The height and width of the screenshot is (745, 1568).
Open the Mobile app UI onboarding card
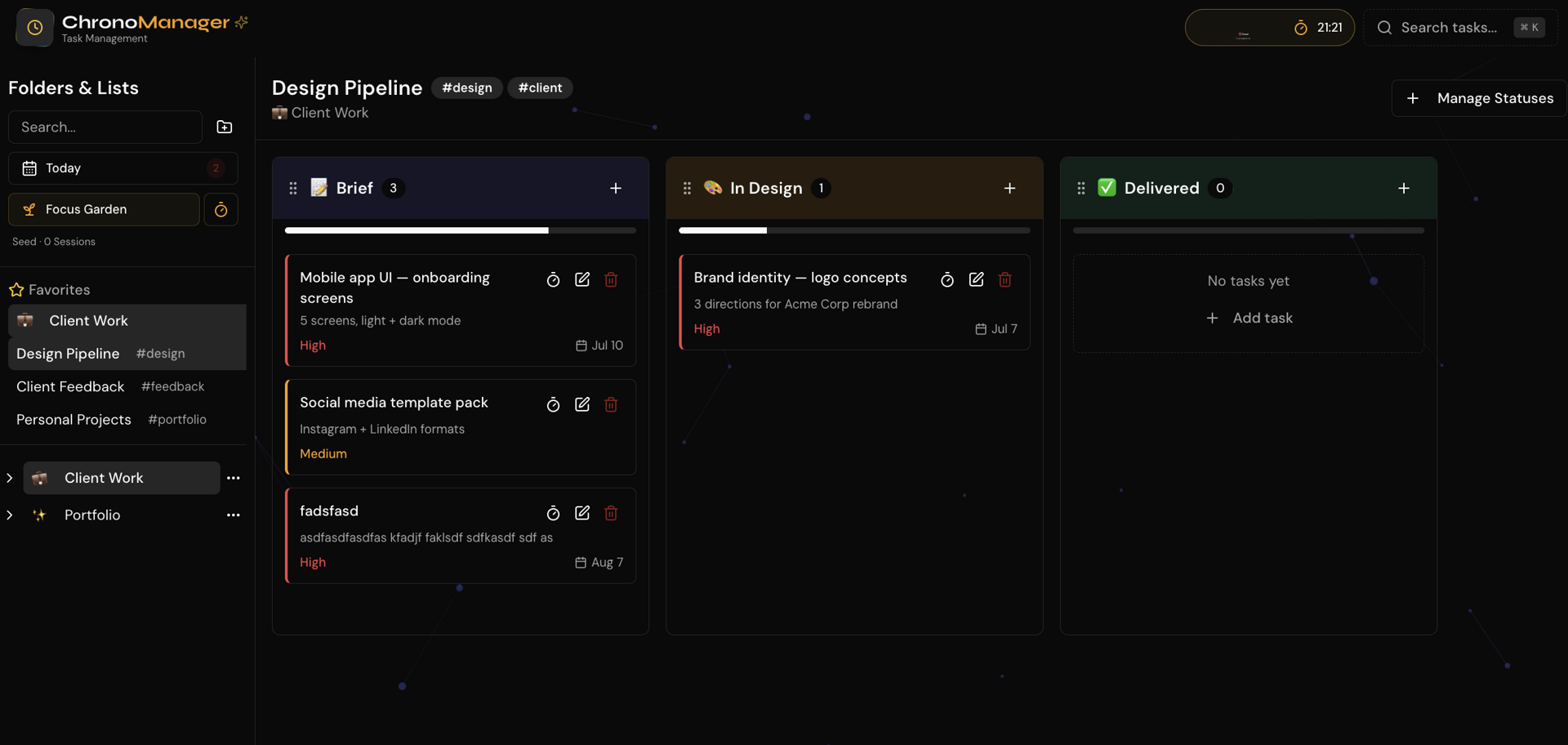(461, 310)
